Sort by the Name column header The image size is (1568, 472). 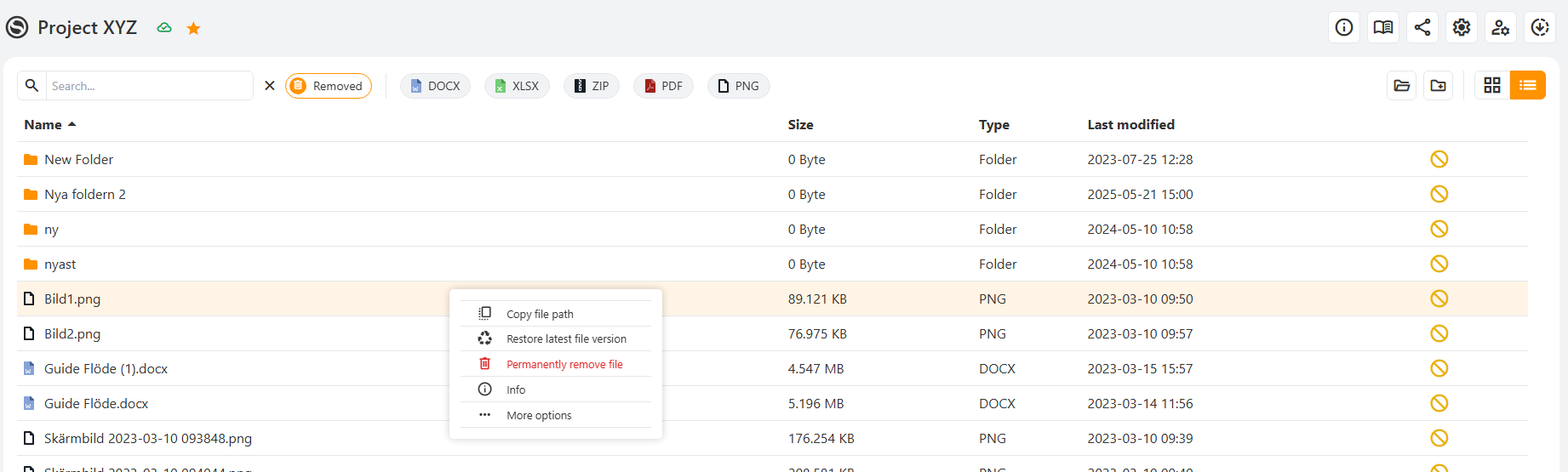tap(50, 124)
